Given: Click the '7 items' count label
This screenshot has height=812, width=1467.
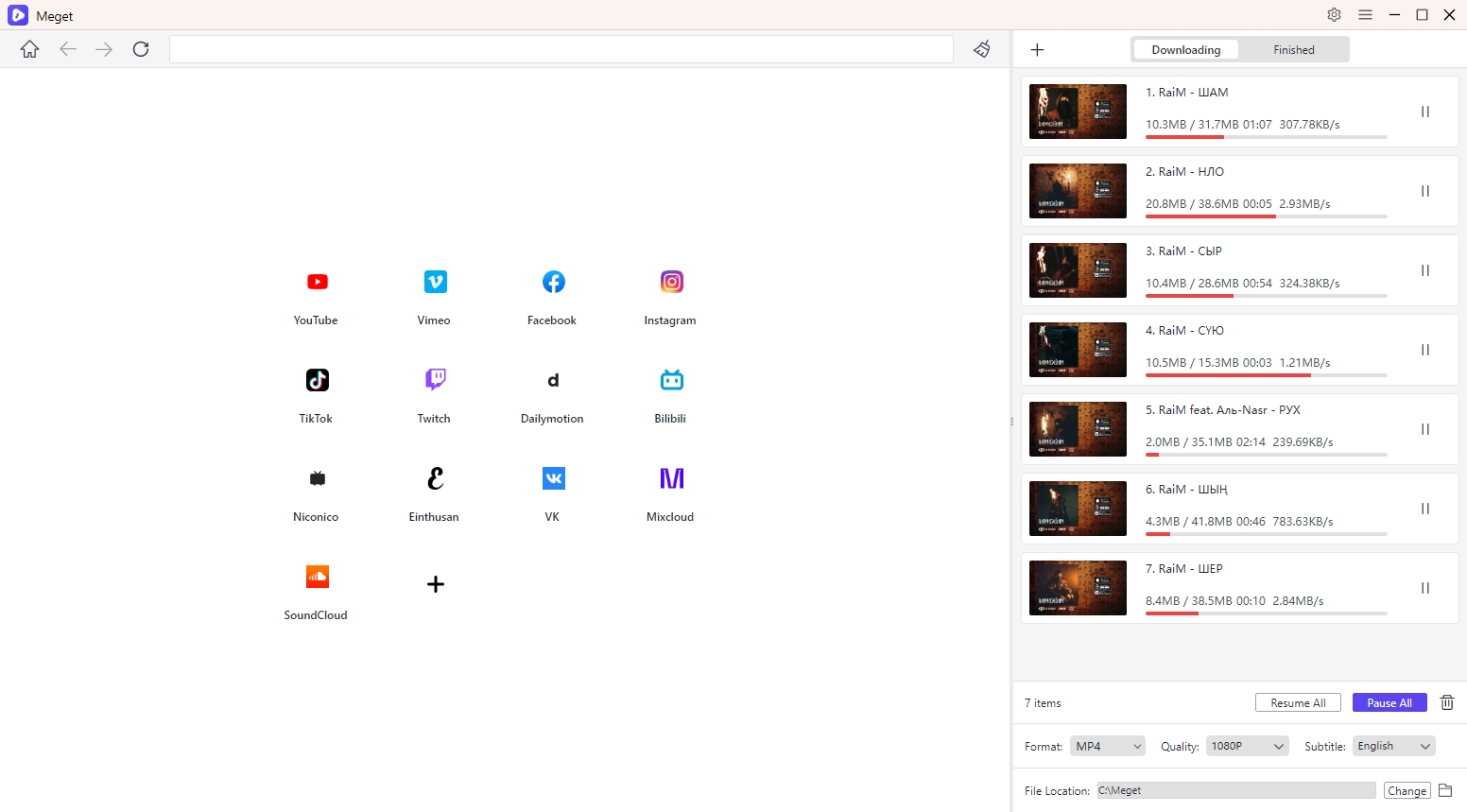Looking at the screenshot, I should click(1043, 702).
